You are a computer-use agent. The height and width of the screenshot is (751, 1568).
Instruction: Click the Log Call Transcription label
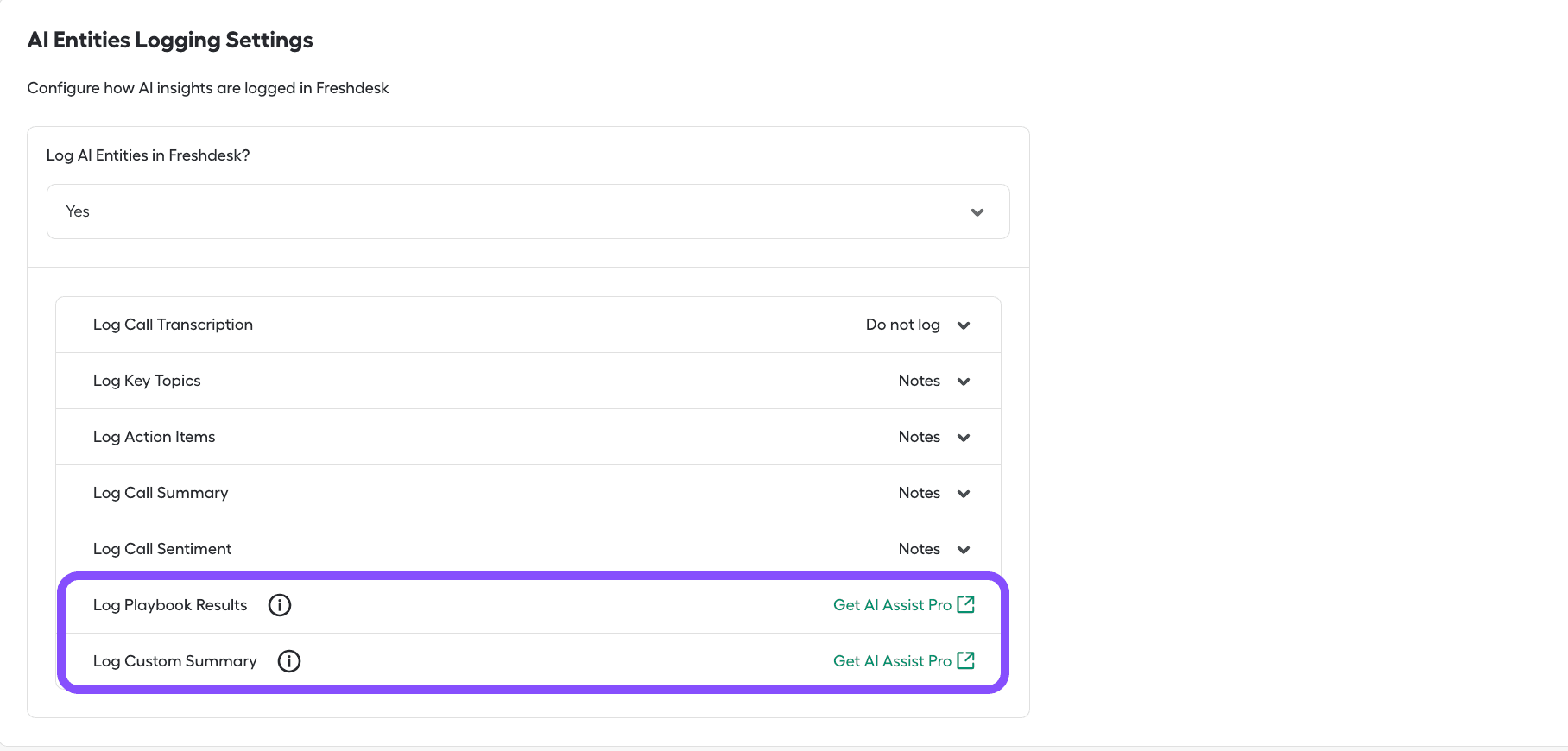[x=173, y=325]
